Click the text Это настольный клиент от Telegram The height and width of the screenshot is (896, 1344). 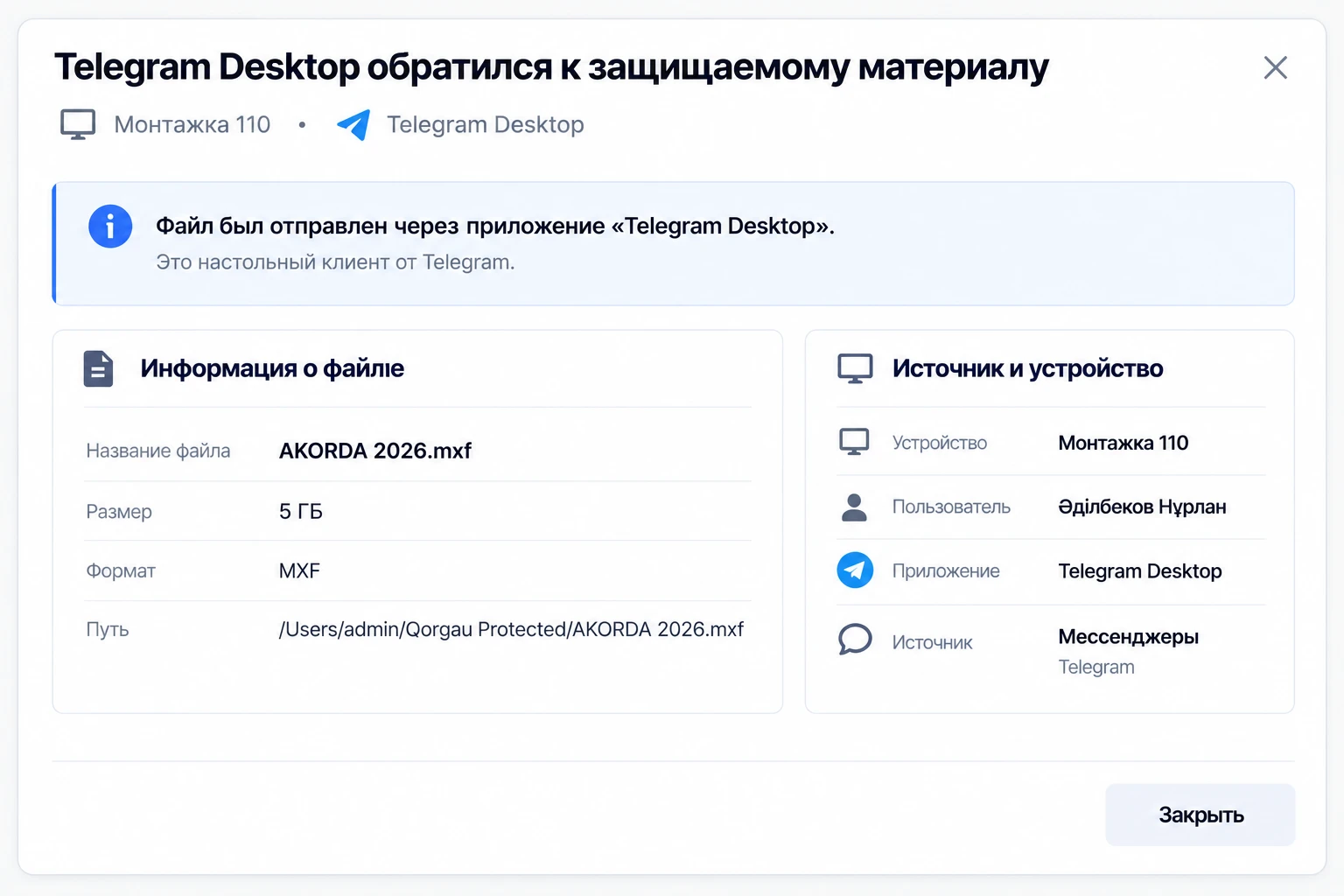335,262
